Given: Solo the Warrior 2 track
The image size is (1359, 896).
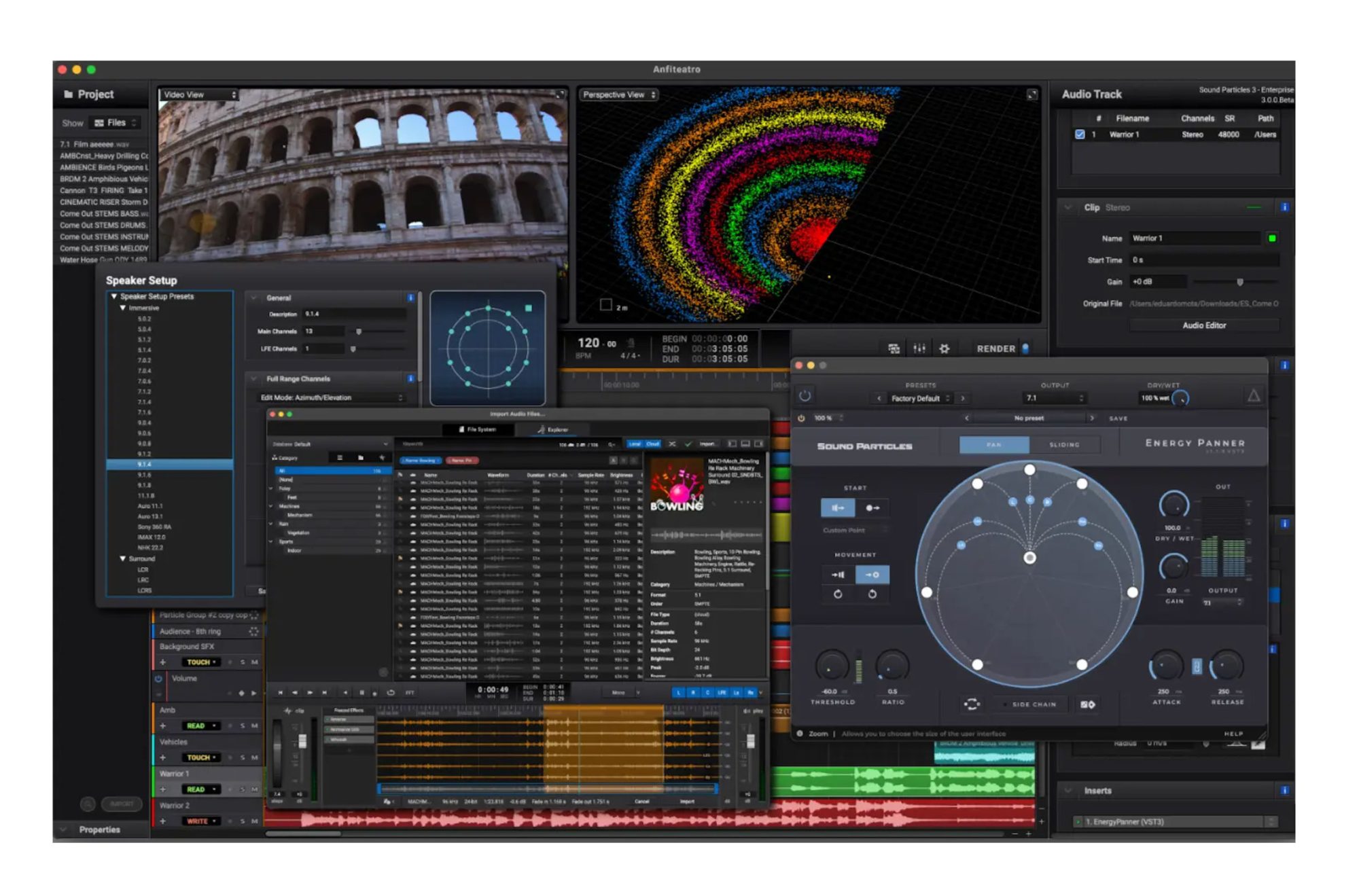Looking at the screenshot, I should pos(243,821).
